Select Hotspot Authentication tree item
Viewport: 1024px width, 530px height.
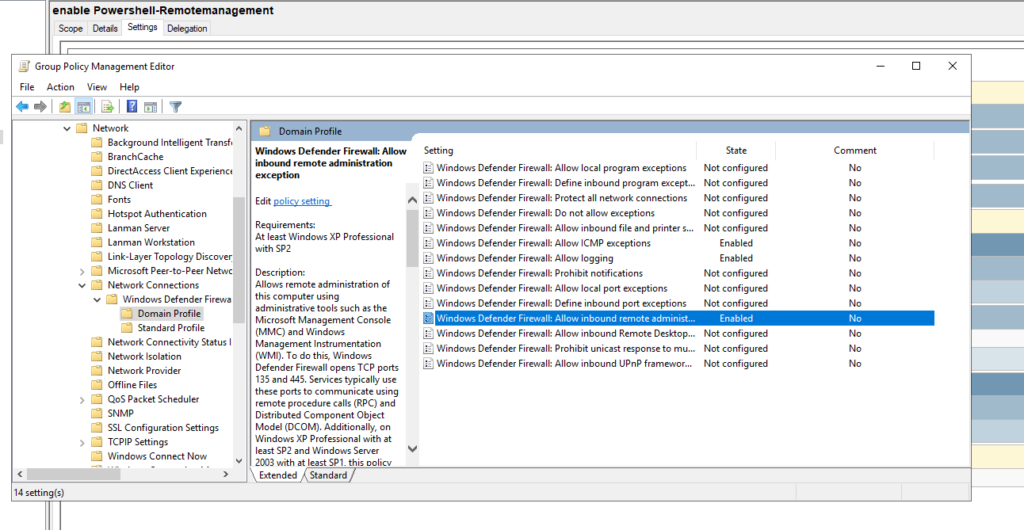point(157,213)
